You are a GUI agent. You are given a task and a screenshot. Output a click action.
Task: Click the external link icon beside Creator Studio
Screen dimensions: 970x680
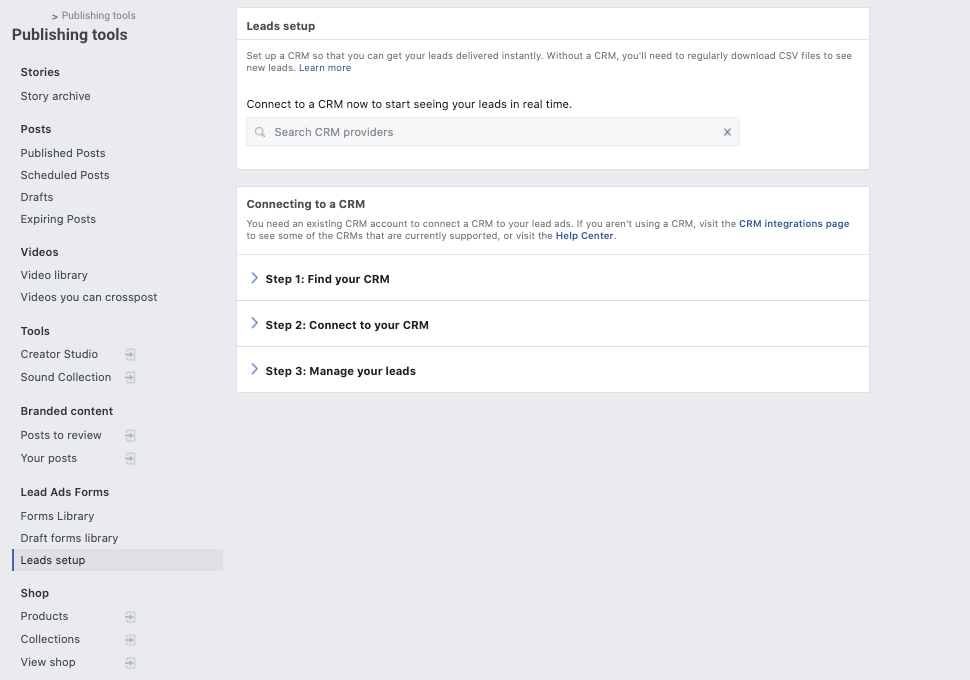(x=130, y=355)
